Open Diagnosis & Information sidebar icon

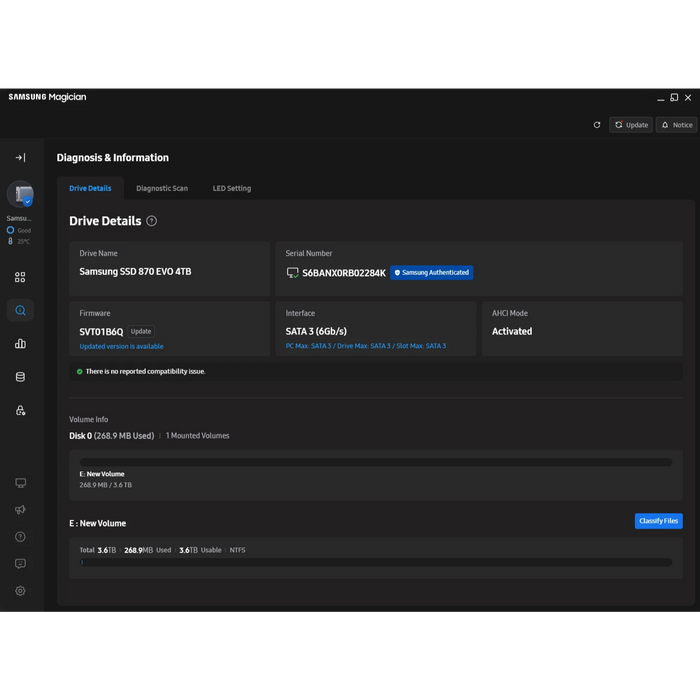[x=20, y=310]
